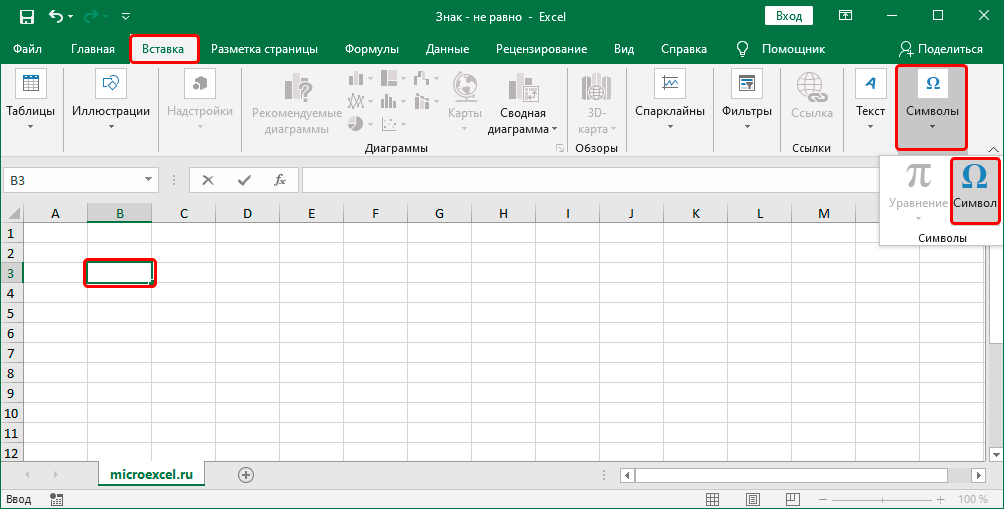The image size is (1004, 509).
Task: Open the Надстройки add-ins group
Action: [200, 101]
